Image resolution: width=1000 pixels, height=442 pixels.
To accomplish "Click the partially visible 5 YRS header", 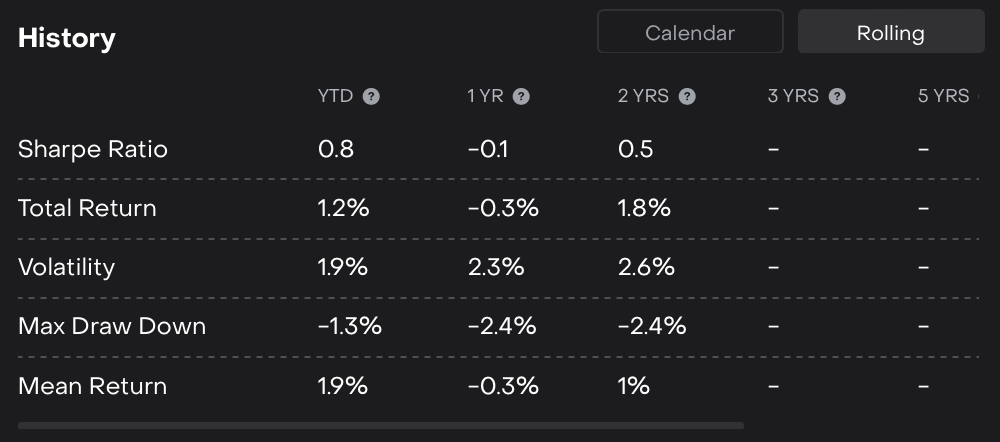I will click(943, 97).
